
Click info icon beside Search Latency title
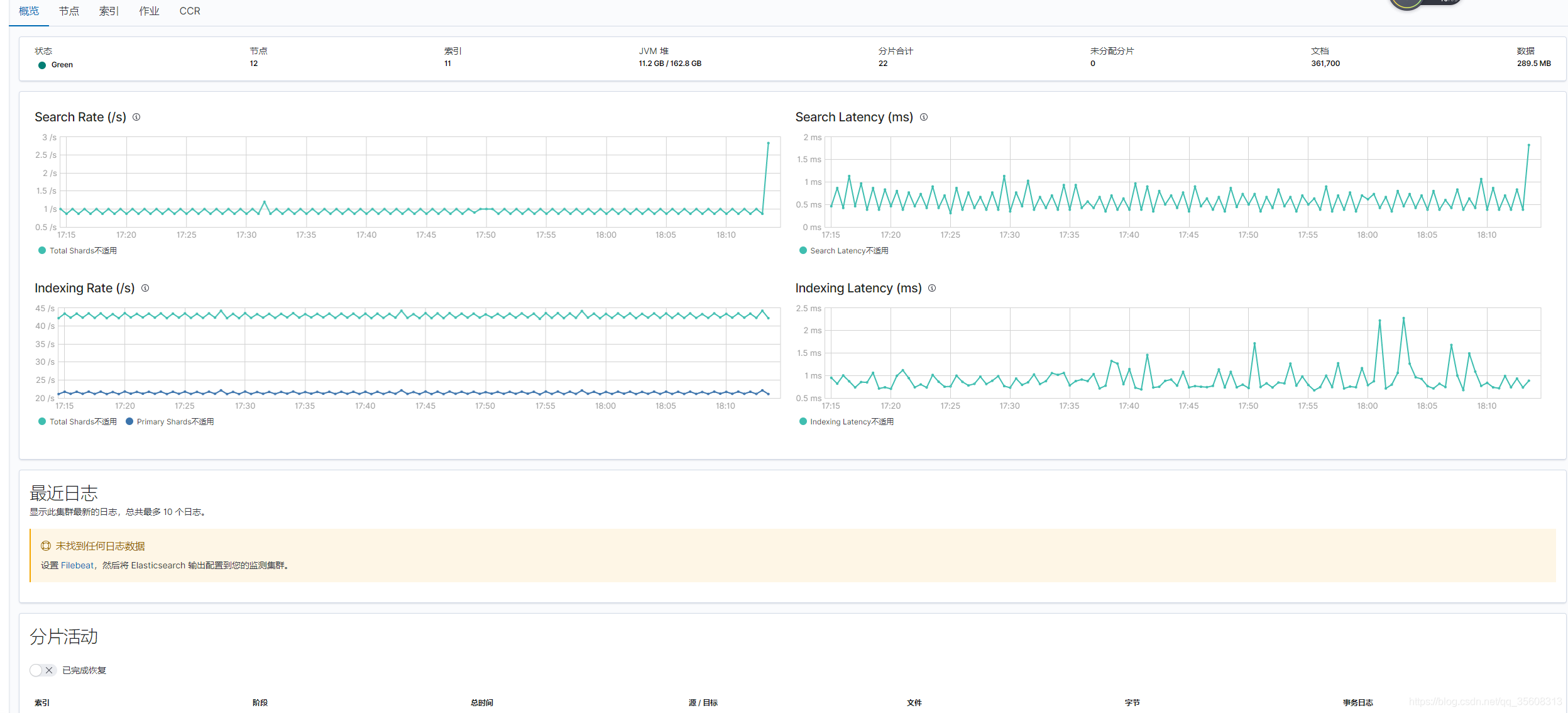coord(924,117)
